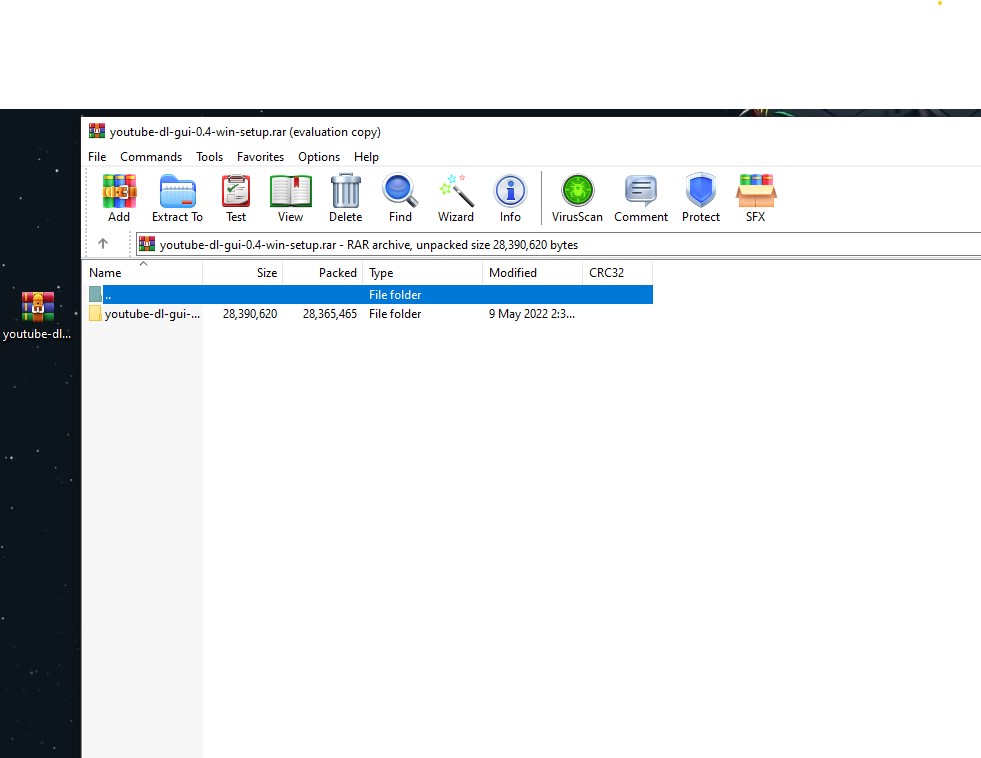Click the yellow youtube-dl-gui folder icon

[x=95, y=313]
